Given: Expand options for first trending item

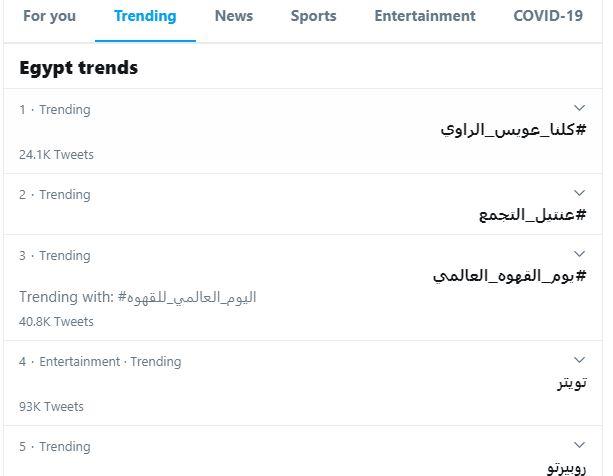Looking at the screenshot, I should click(x=579, y=107).
